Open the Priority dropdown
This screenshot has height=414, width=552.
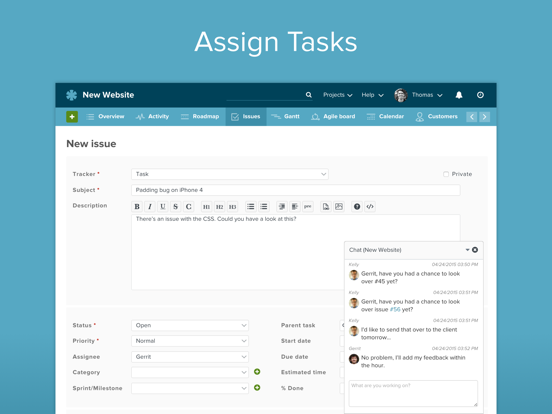[190, 341]
